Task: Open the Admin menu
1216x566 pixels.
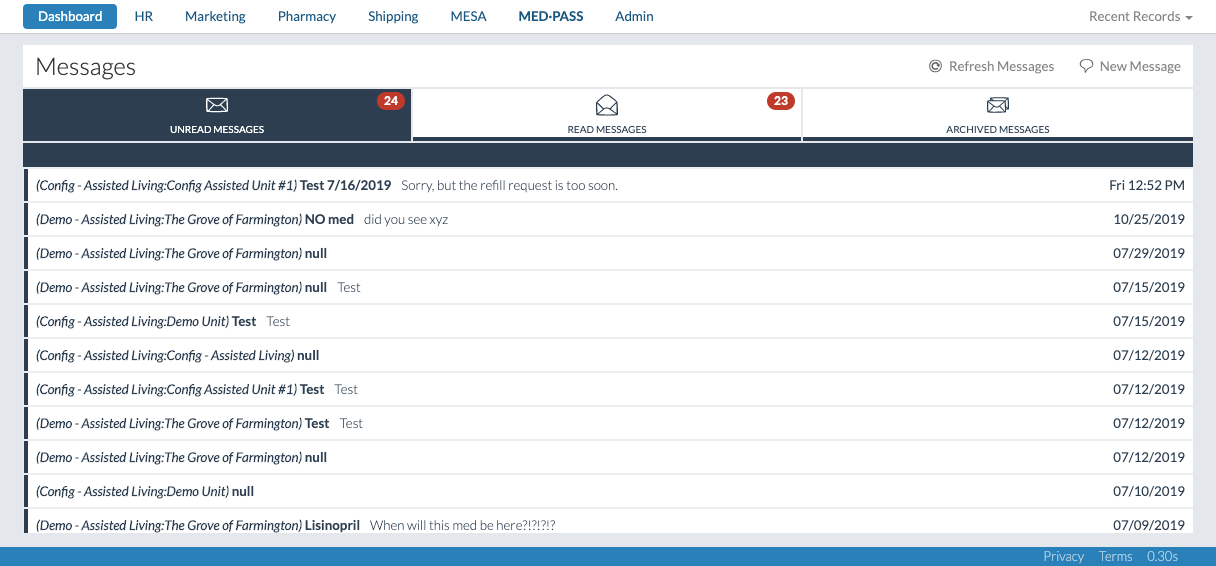Action: (x=634, y=16)
